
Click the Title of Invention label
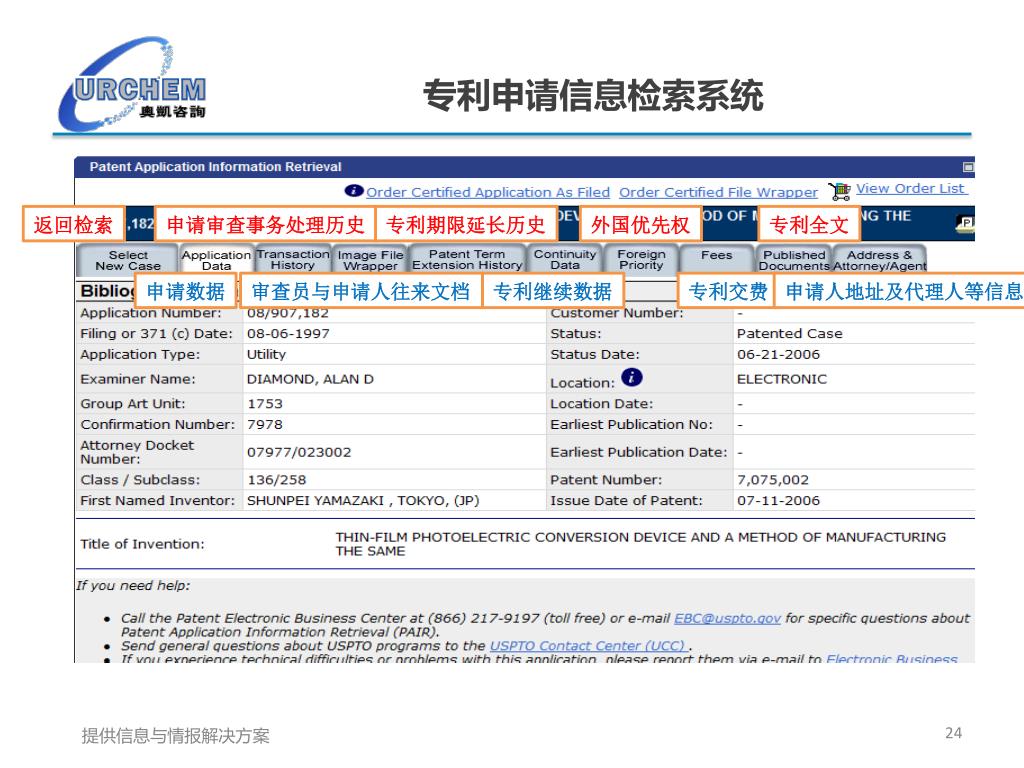[142, 544]
